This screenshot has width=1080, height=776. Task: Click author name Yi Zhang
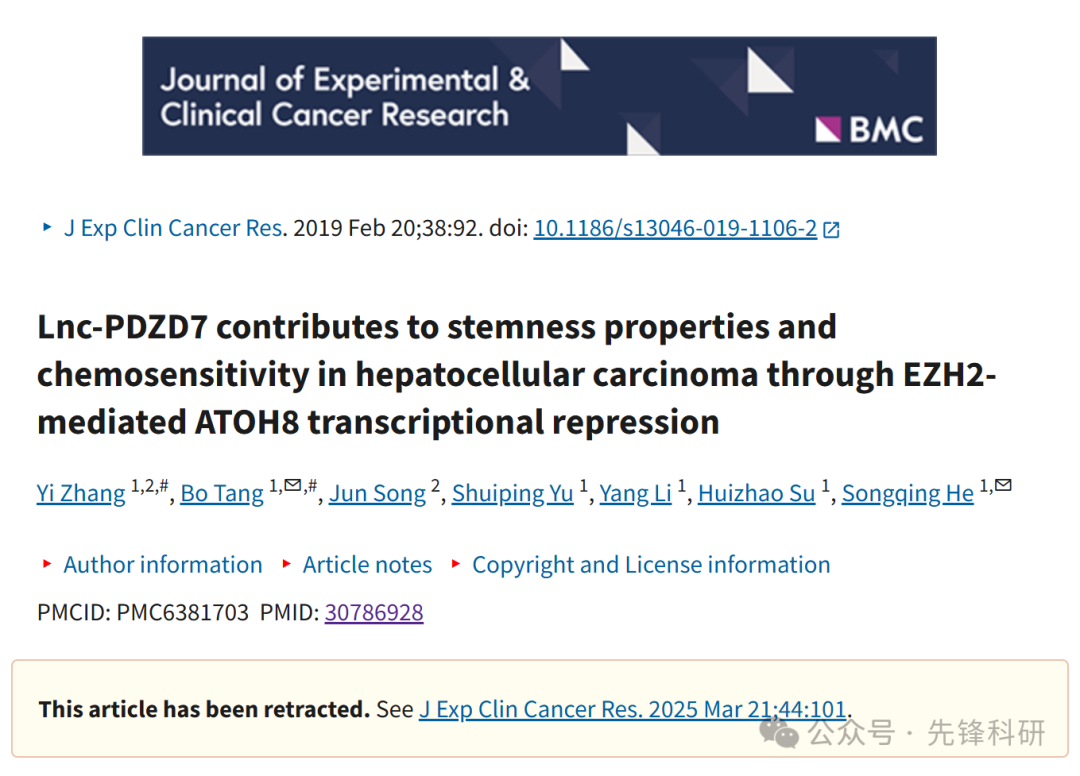coord(81,493)
